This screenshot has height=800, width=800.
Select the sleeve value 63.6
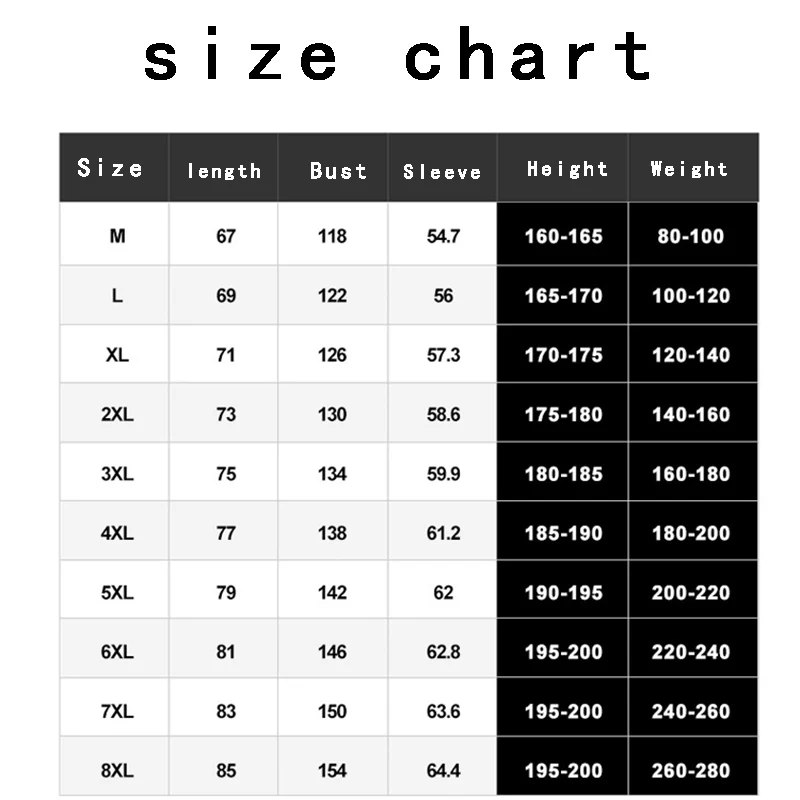click(x=443, y=711)
